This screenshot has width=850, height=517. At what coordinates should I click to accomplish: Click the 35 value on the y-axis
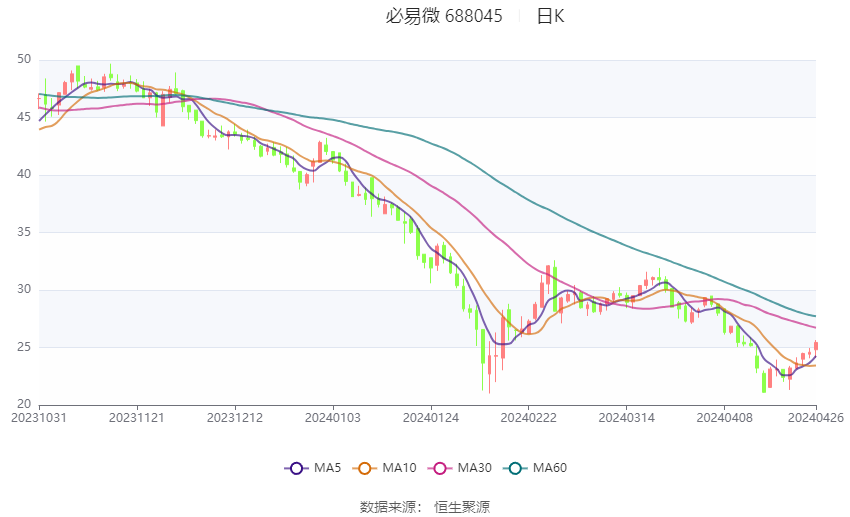(24, 232)
